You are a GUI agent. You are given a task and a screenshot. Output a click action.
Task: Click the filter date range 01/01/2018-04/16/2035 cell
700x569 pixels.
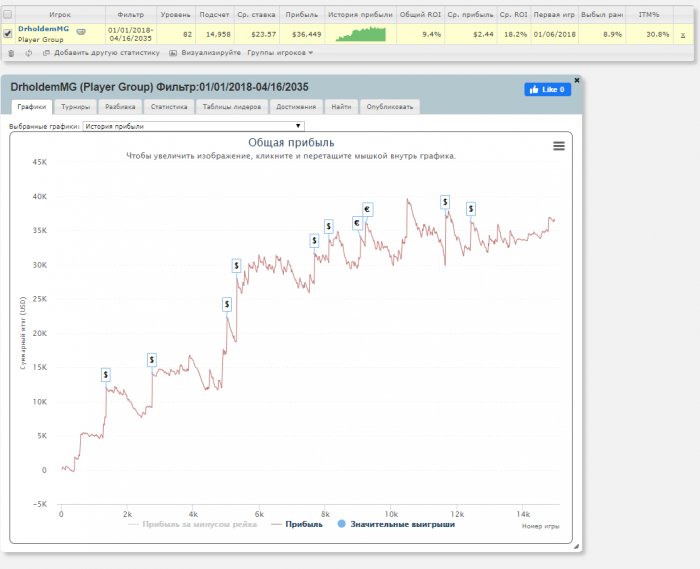(131, 34)
